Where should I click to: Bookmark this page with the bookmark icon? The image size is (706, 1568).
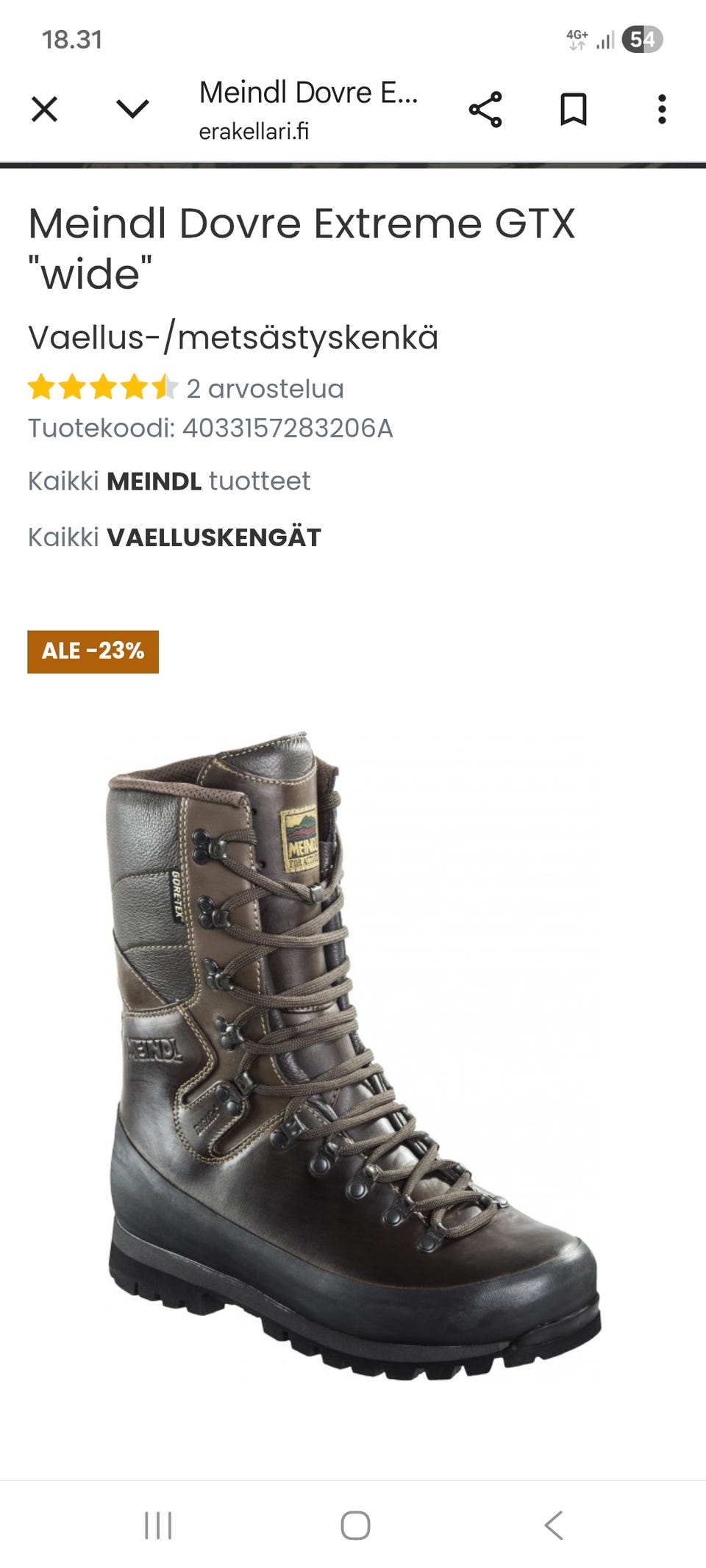(573, 110)
